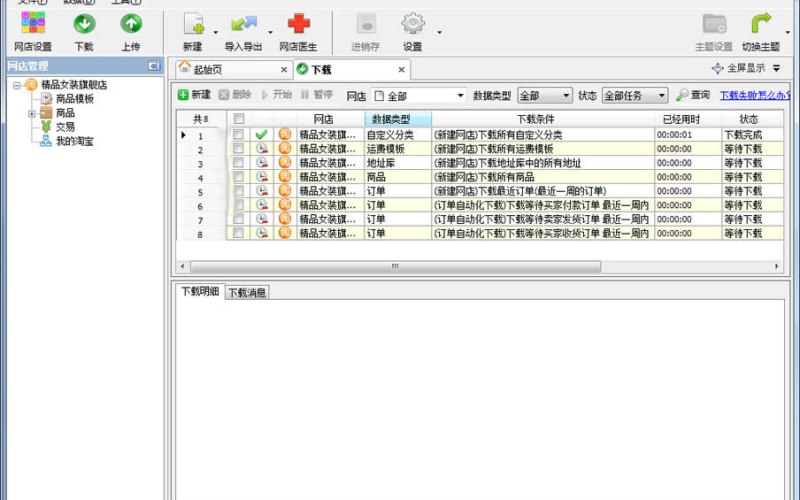Select 我的淘宝 in the shop tree
This screenshot has height=500, width=800.
(x=74, y=141)
